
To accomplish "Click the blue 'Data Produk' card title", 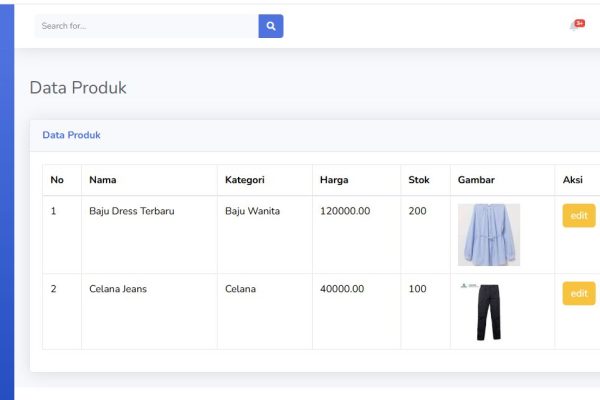I will pyautogui.click(x=71, y=135).
